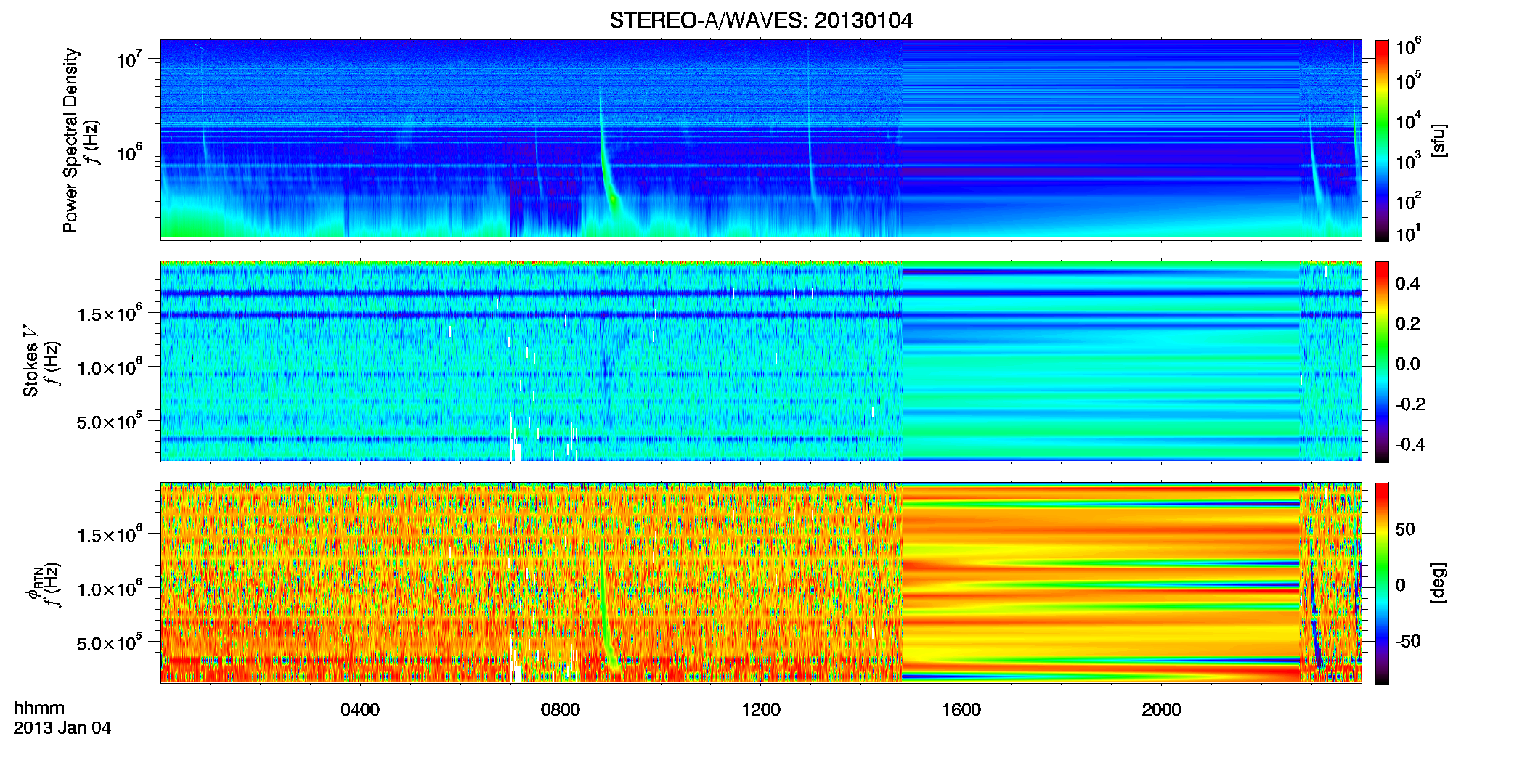Select the "0800" time tick label
This screenshot has height=784, width=1522.
tap(561, 710)
